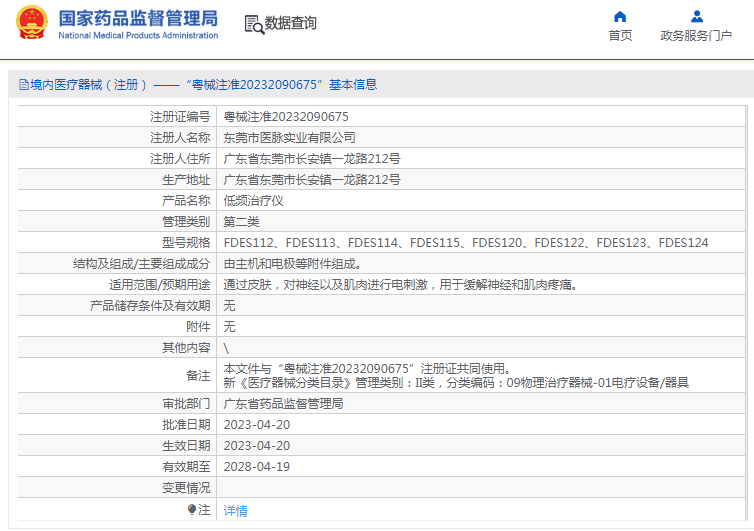Click the 产品储存条件及有效期 label
The image size is (754, 531).
tap(151, 306)
